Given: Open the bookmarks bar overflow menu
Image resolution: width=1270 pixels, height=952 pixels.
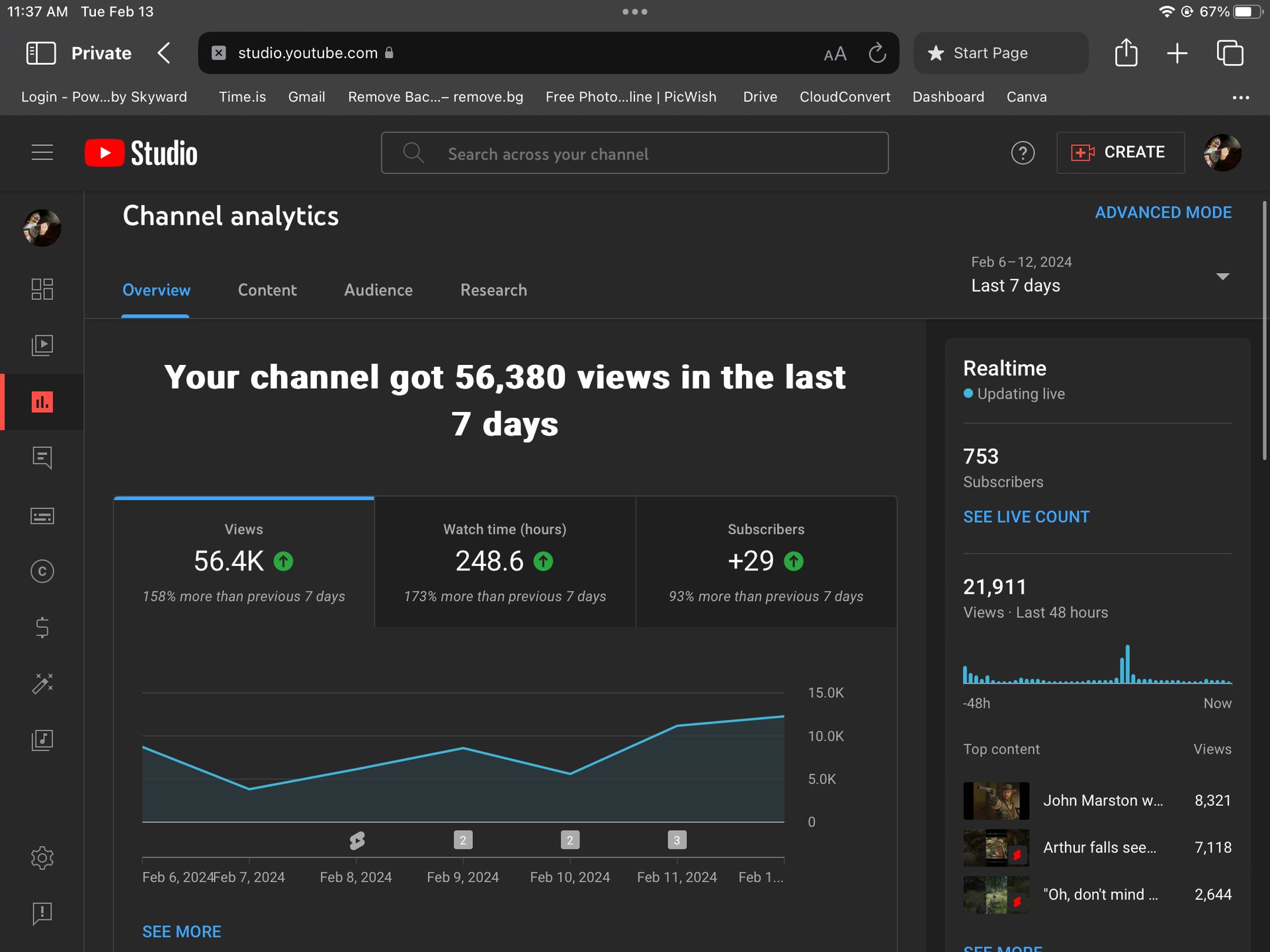Looking at the screenshot, I should [1240, 97].
